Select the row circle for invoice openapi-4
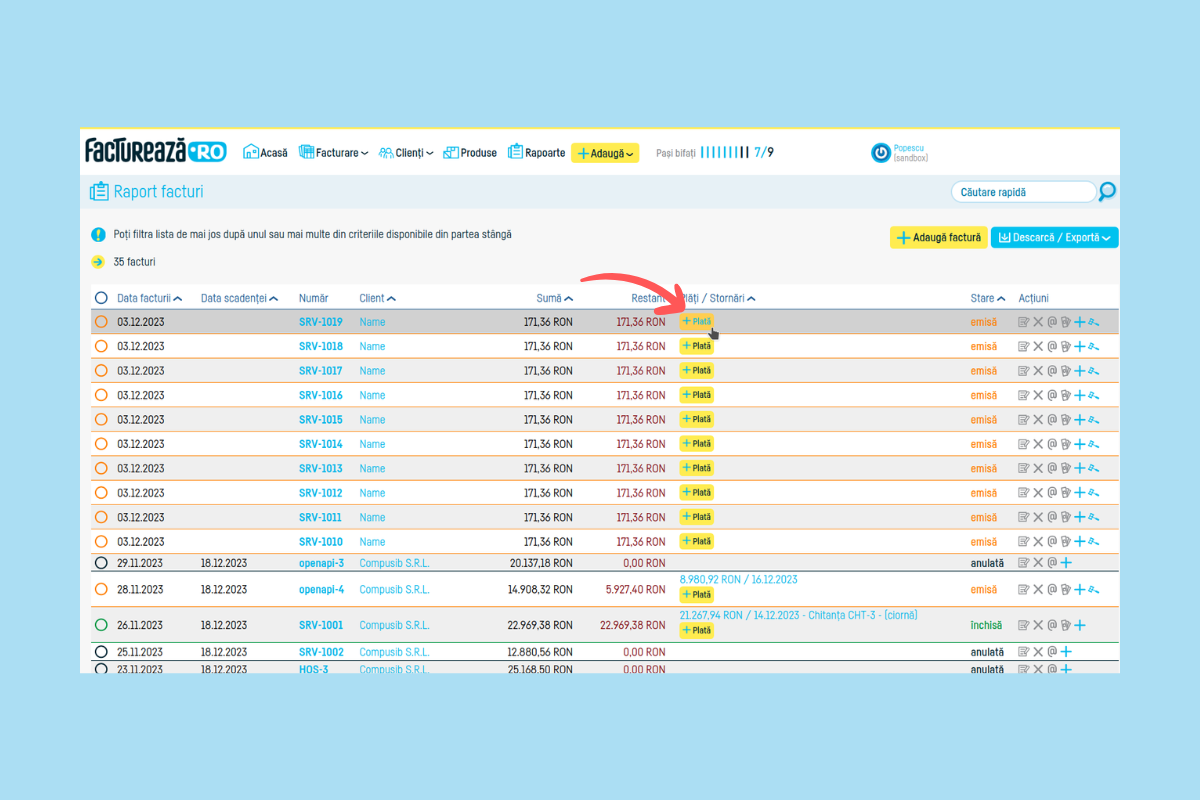This screenshot has height=800, width=1200. point(101,590)
